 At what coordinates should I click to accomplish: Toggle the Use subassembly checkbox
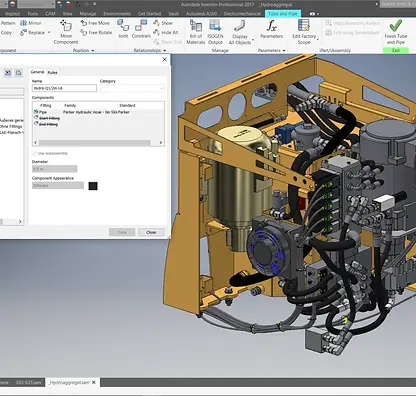pyautogui.click(x=34, y=153)
